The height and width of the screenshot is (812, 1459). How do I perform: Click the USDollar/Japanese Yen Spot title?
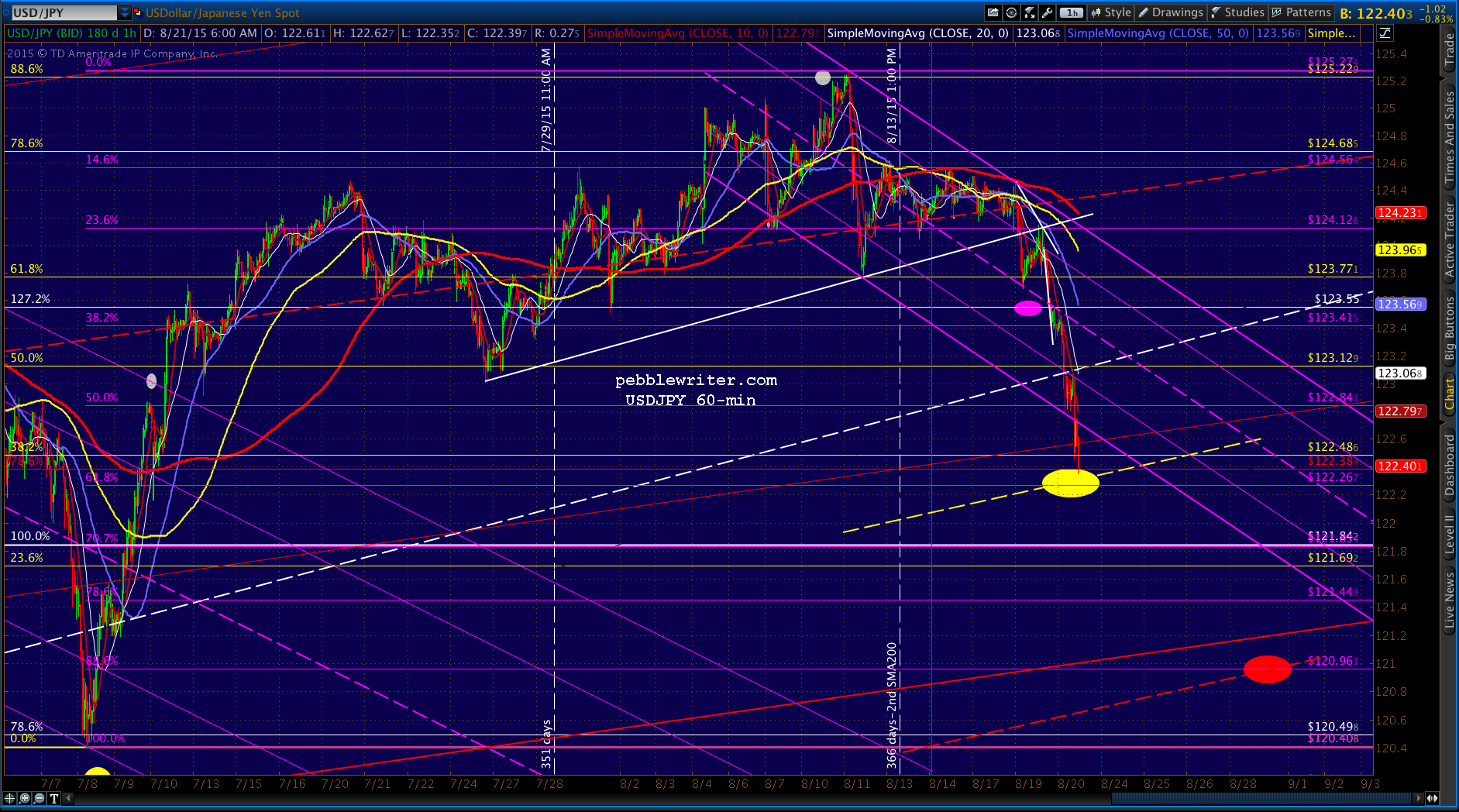[x=222, y=12]
